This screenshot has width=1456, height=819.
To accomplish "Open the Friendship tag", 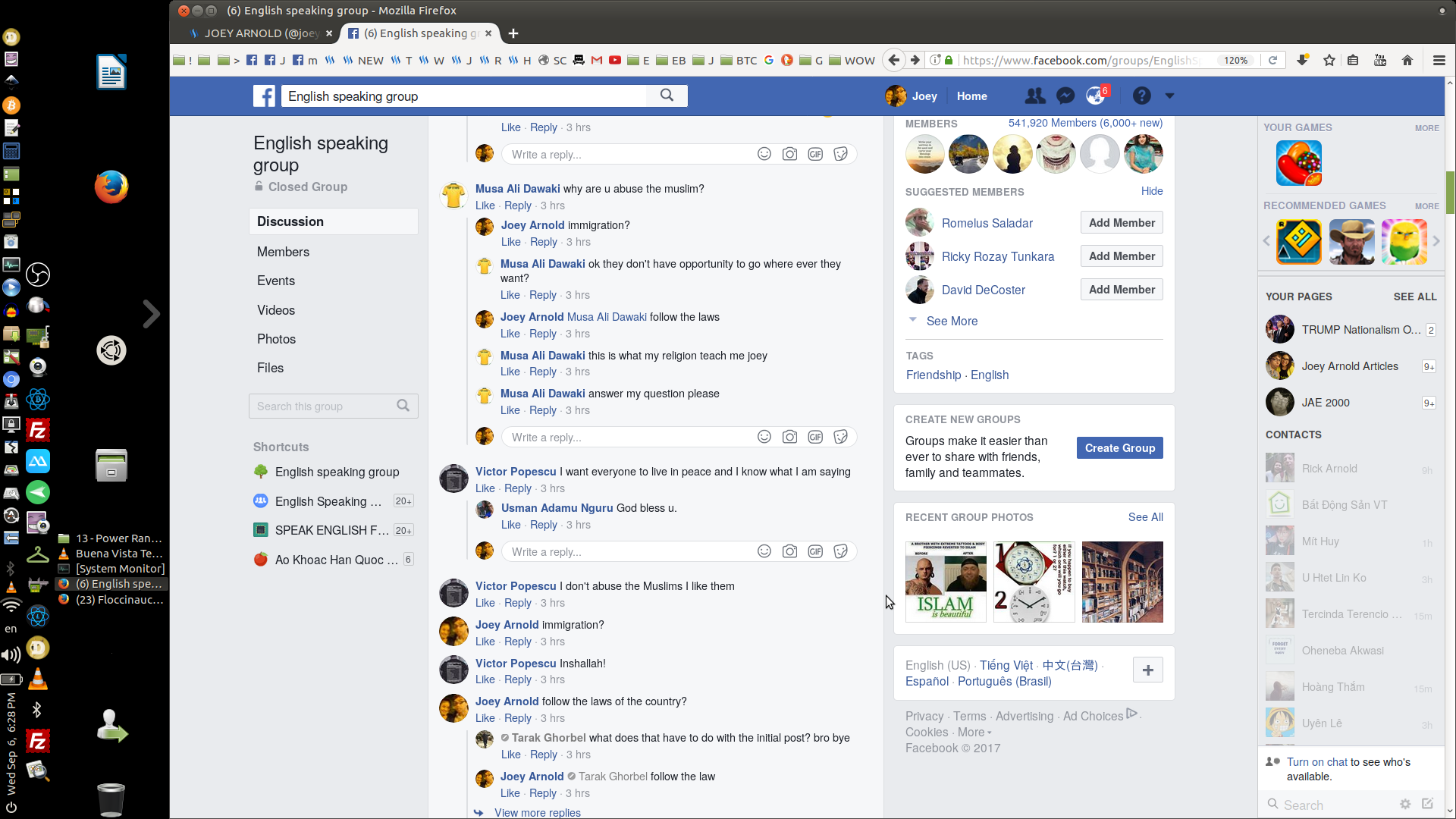I will 934,375.
